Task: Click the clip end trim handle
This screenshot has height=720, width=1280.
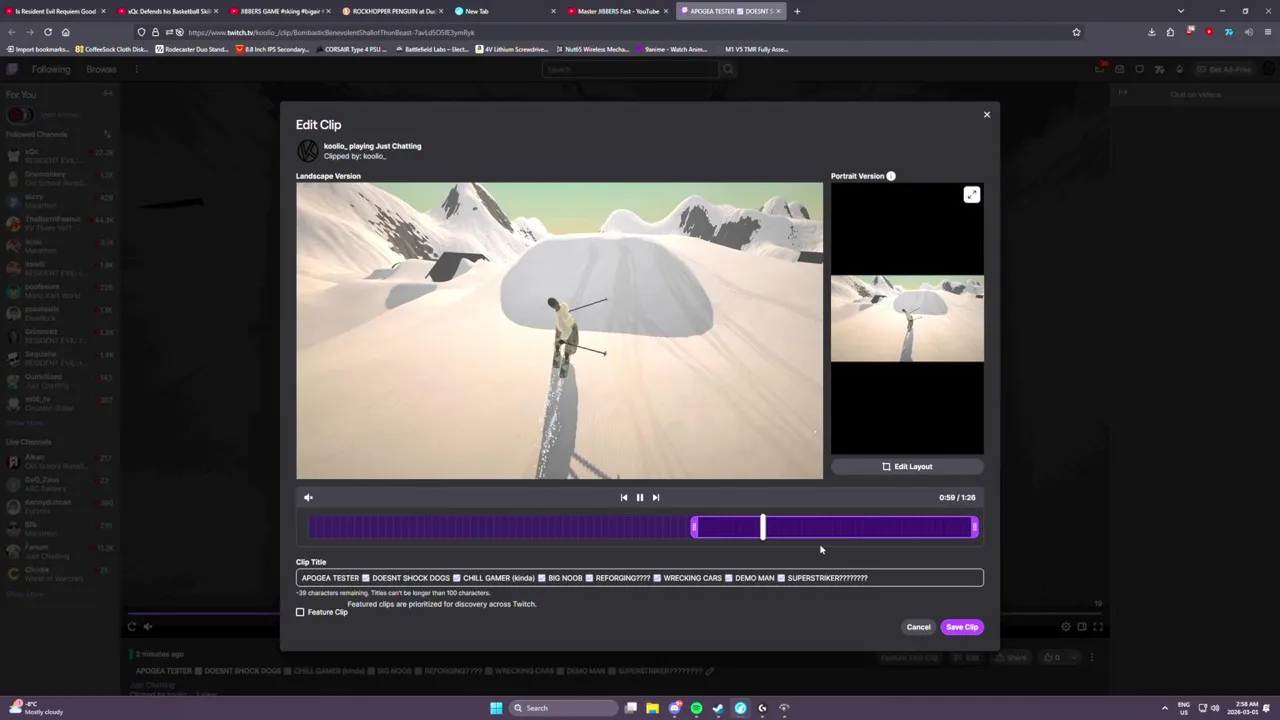Action: point(974,527)
